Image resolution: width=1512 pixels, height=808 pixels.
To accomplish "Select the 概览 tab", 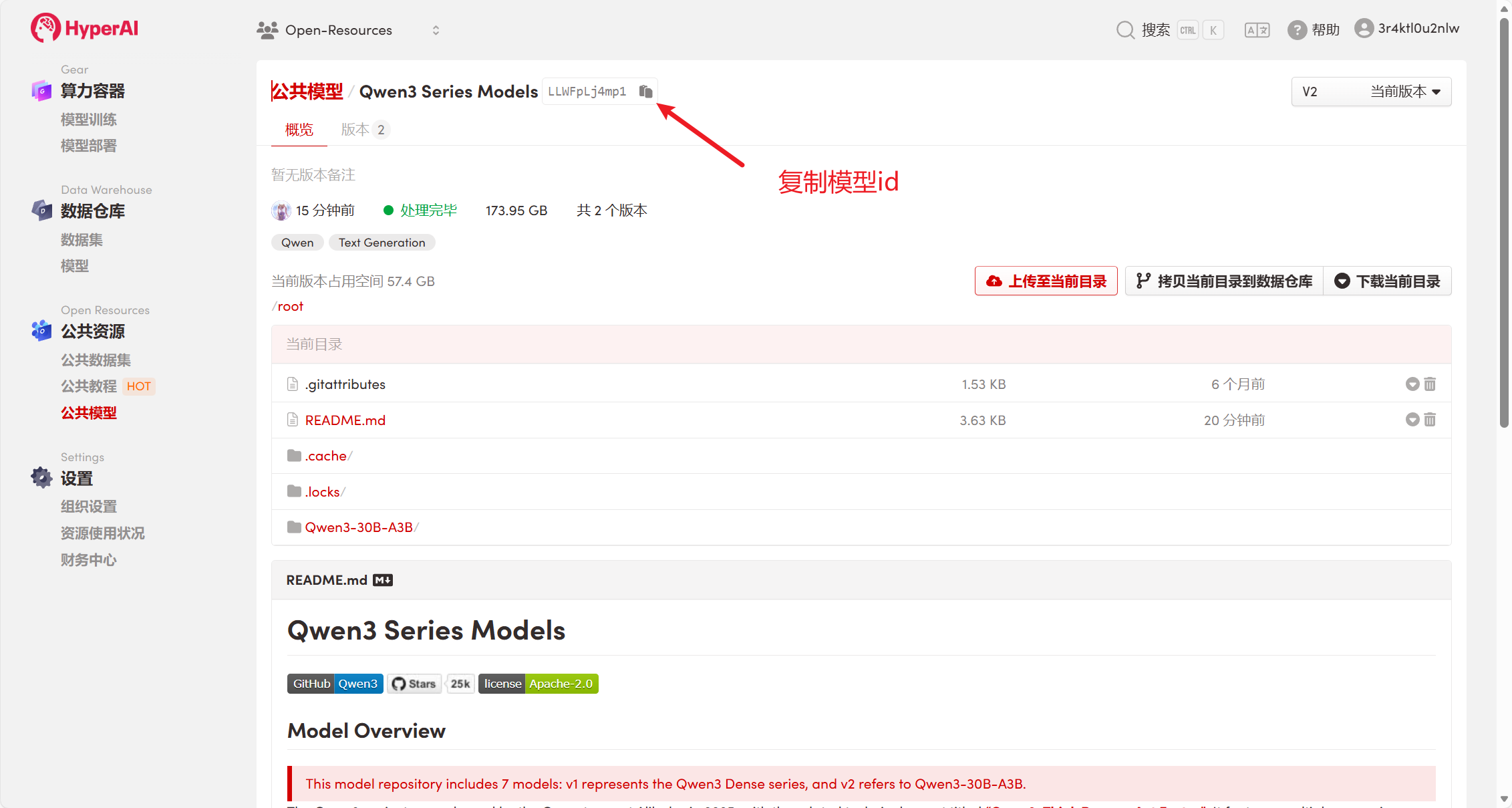I will [299, 130].
